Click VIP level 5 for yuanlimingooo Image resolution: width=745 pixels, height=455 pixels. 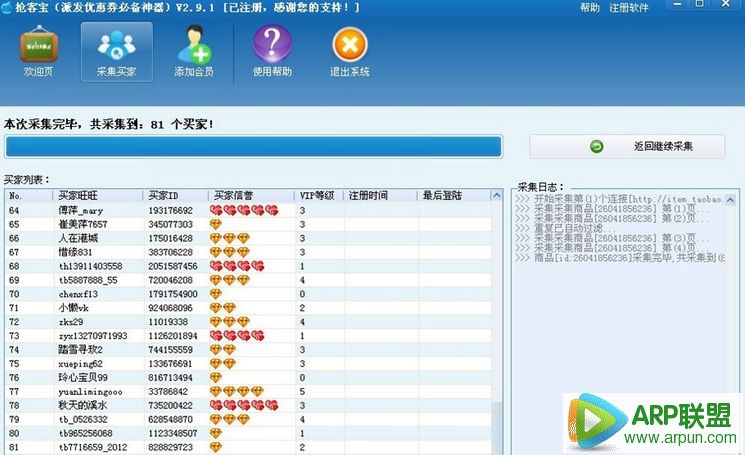pos(302,392)
